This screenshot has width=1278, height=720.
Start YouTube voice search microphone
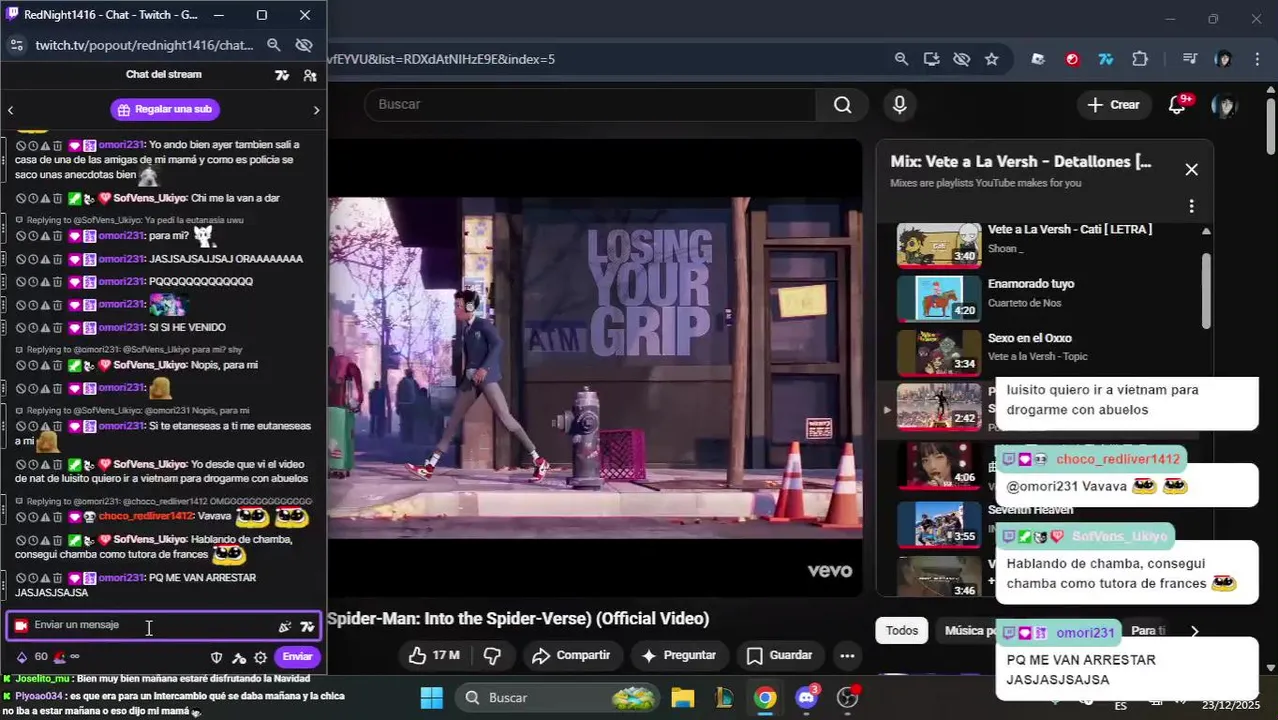tap(900, 105)
